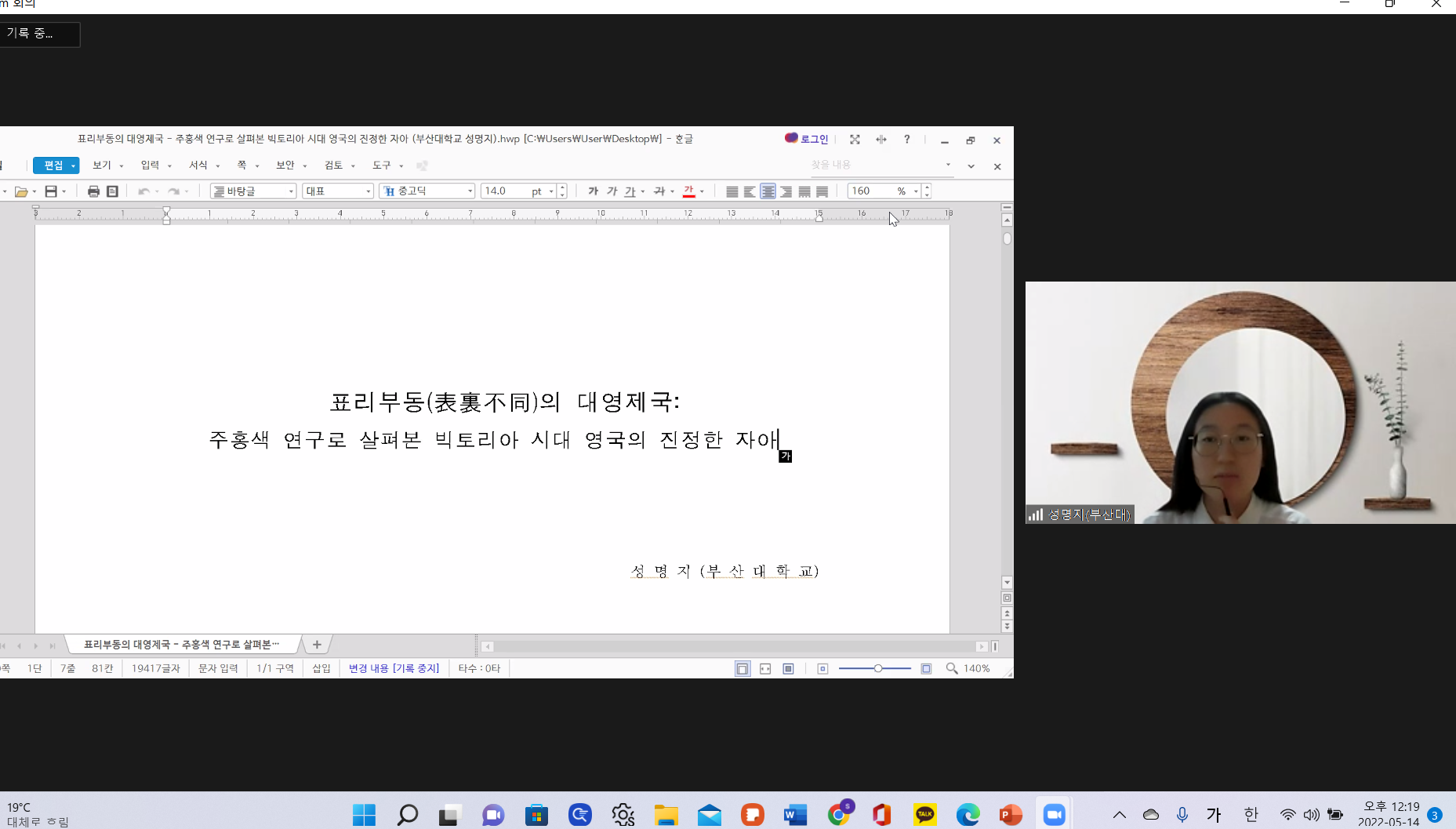Click the Print icon in toolbar

93,191
